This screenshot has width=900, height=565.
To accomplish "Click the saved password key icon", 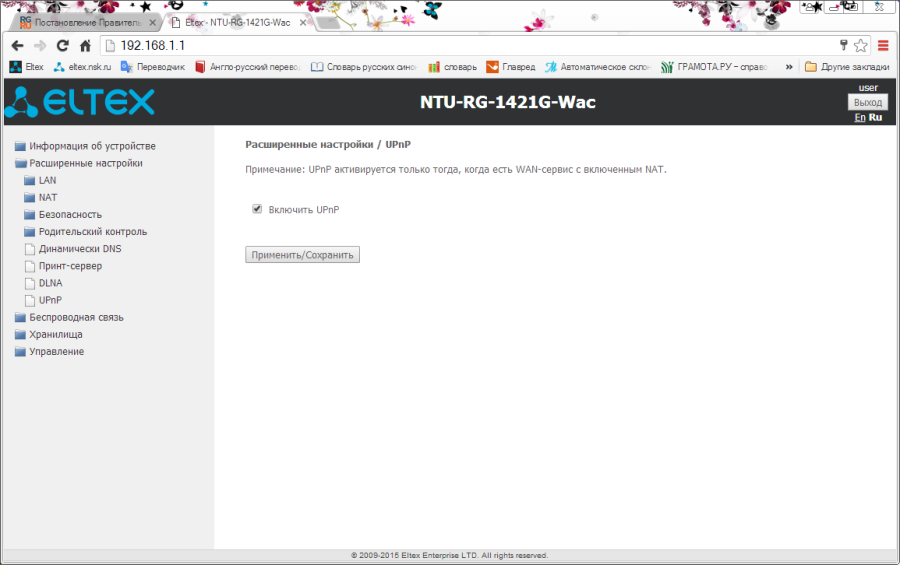I will click(x=844, y=45).
